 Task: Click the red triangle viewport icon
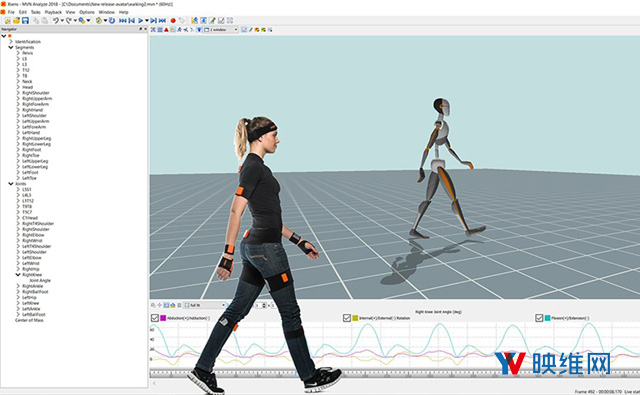click(x=166, y=30)
